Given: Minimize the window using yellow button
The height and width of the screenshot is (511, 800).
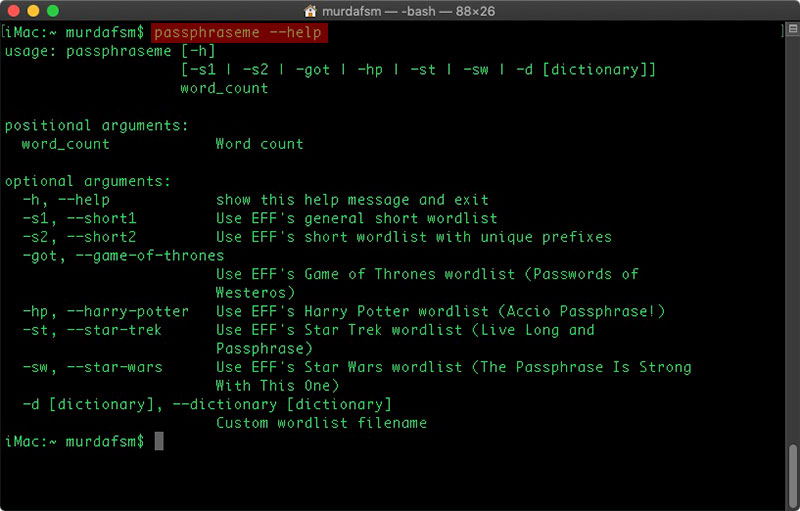Looking at the screenshot, I should pos(33,11).
